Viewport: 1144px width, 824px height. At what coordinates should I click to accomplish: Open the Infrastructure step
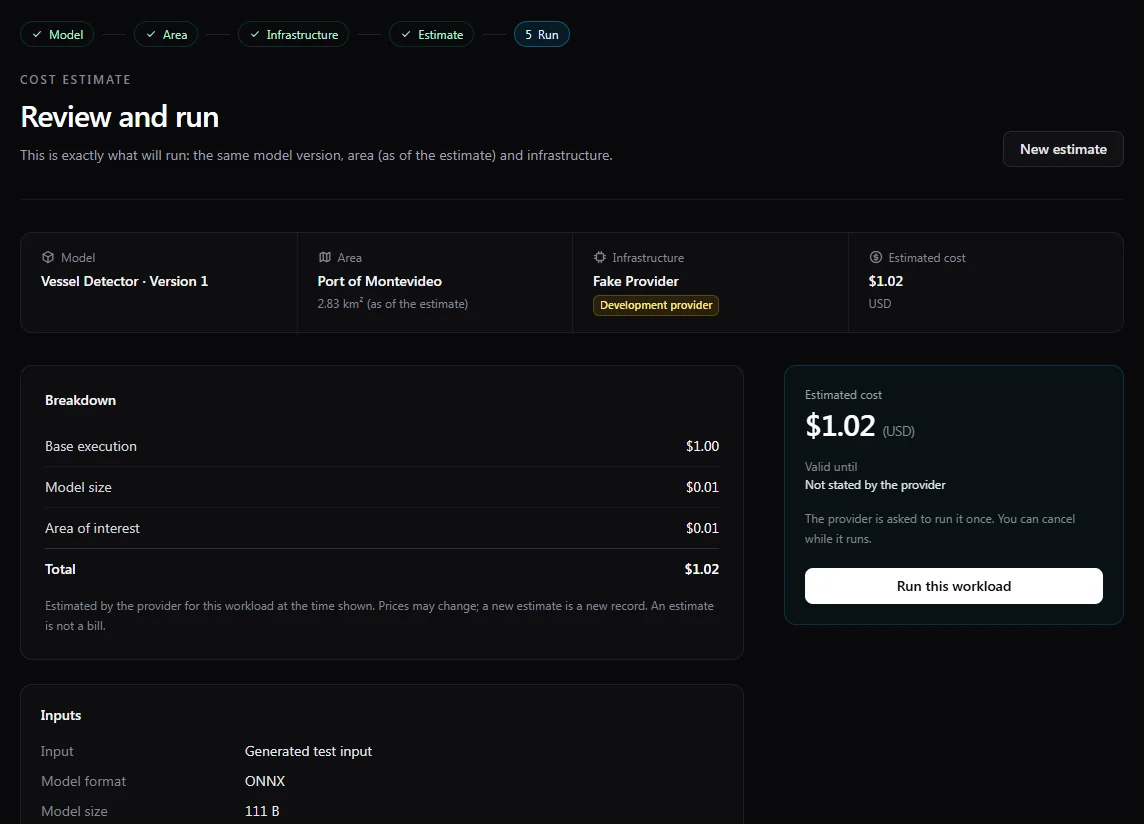[x=293, y=34]
